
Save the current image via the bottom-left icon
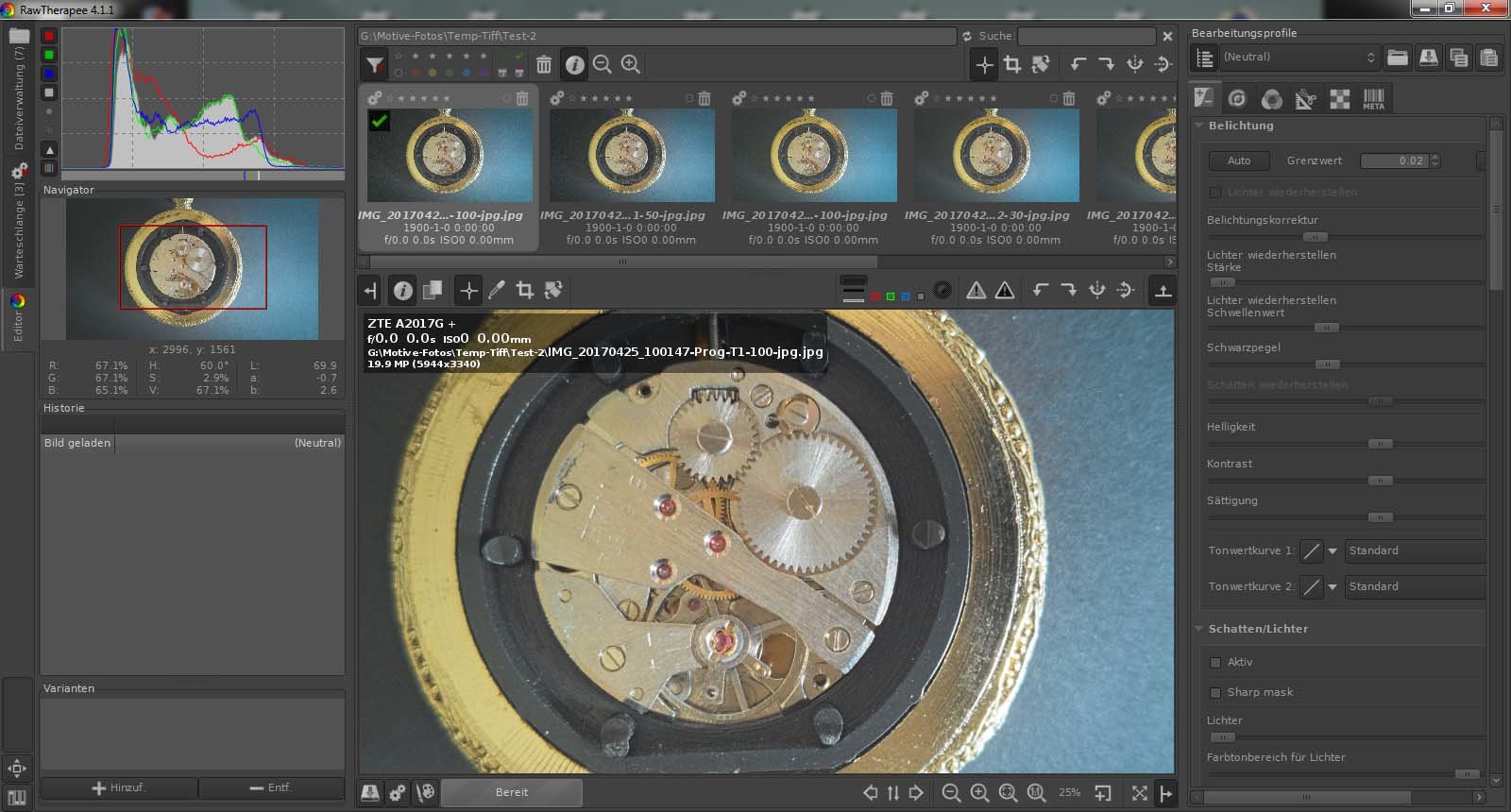pos(370,792)
